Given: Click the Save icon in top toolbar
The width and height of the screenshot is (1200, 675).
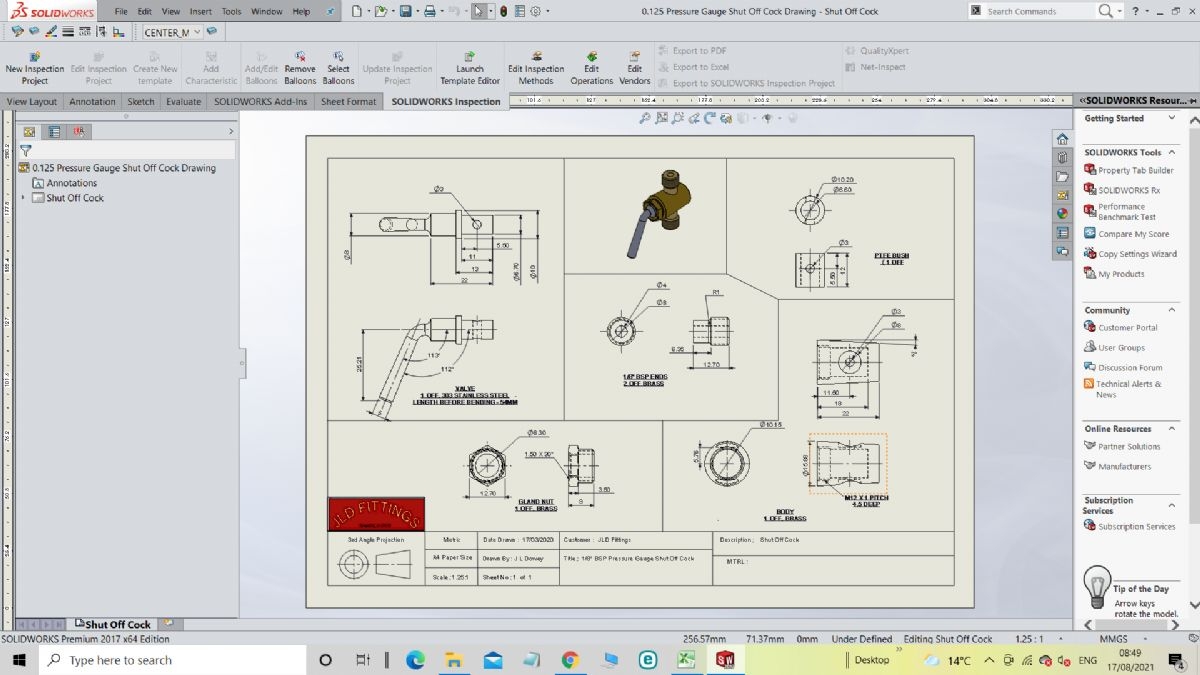Looking at the screenshot, I should (x=405, y=11).
